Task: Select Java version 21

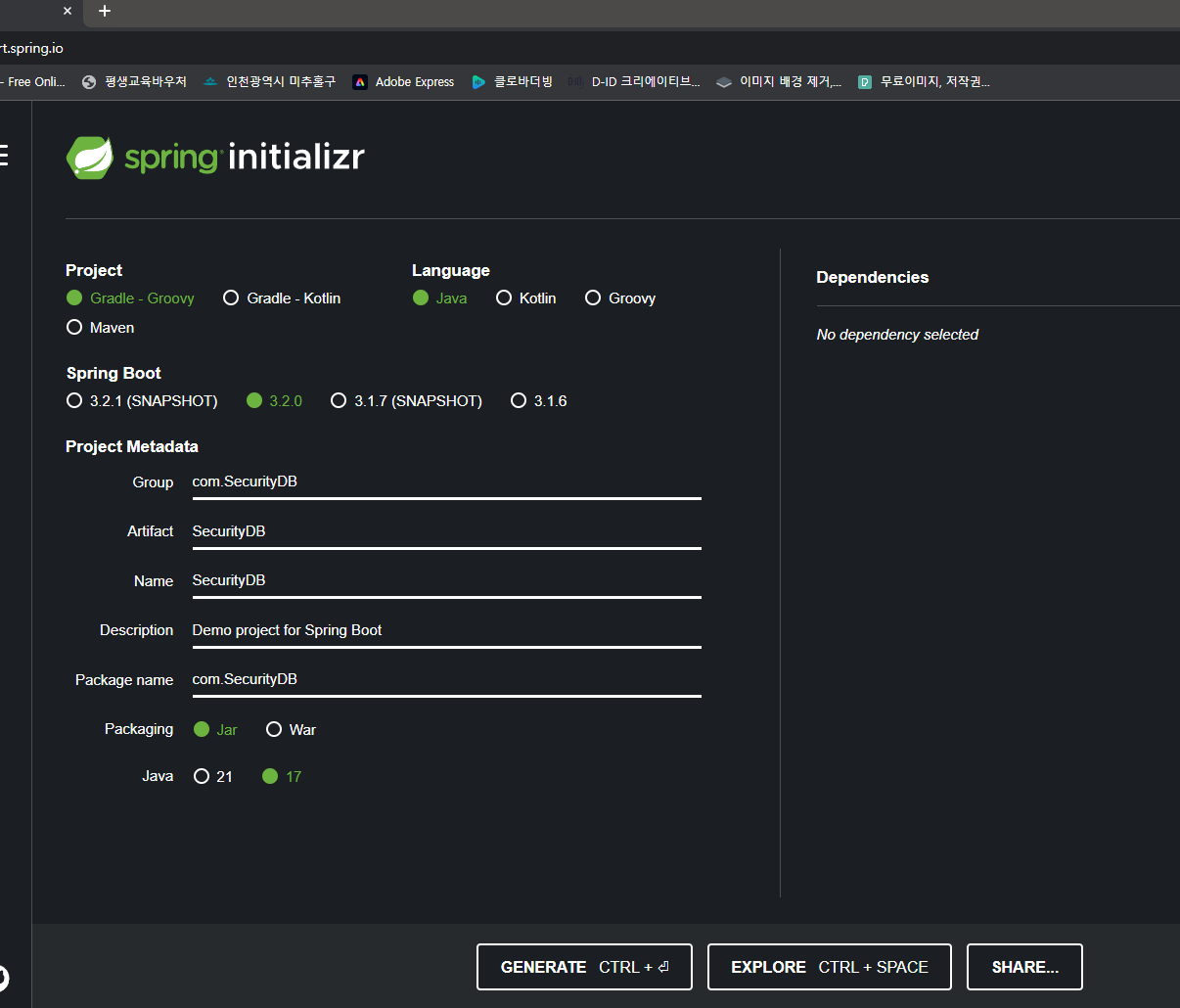Action: tap(213, 777)
